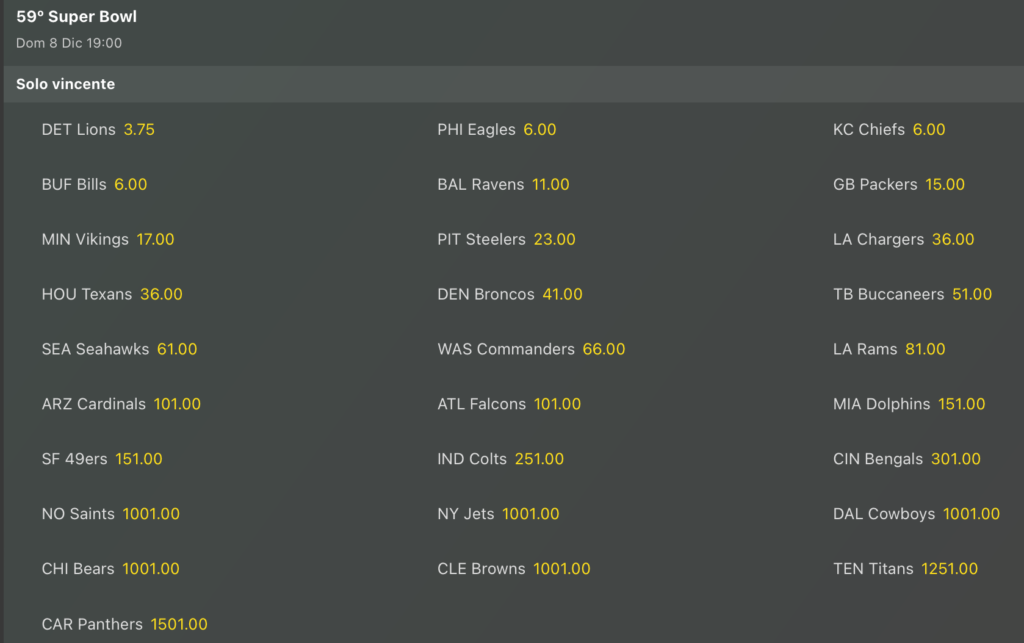
Task: Pick MIN Vikings at 17.00
Action: pos(155,240)
